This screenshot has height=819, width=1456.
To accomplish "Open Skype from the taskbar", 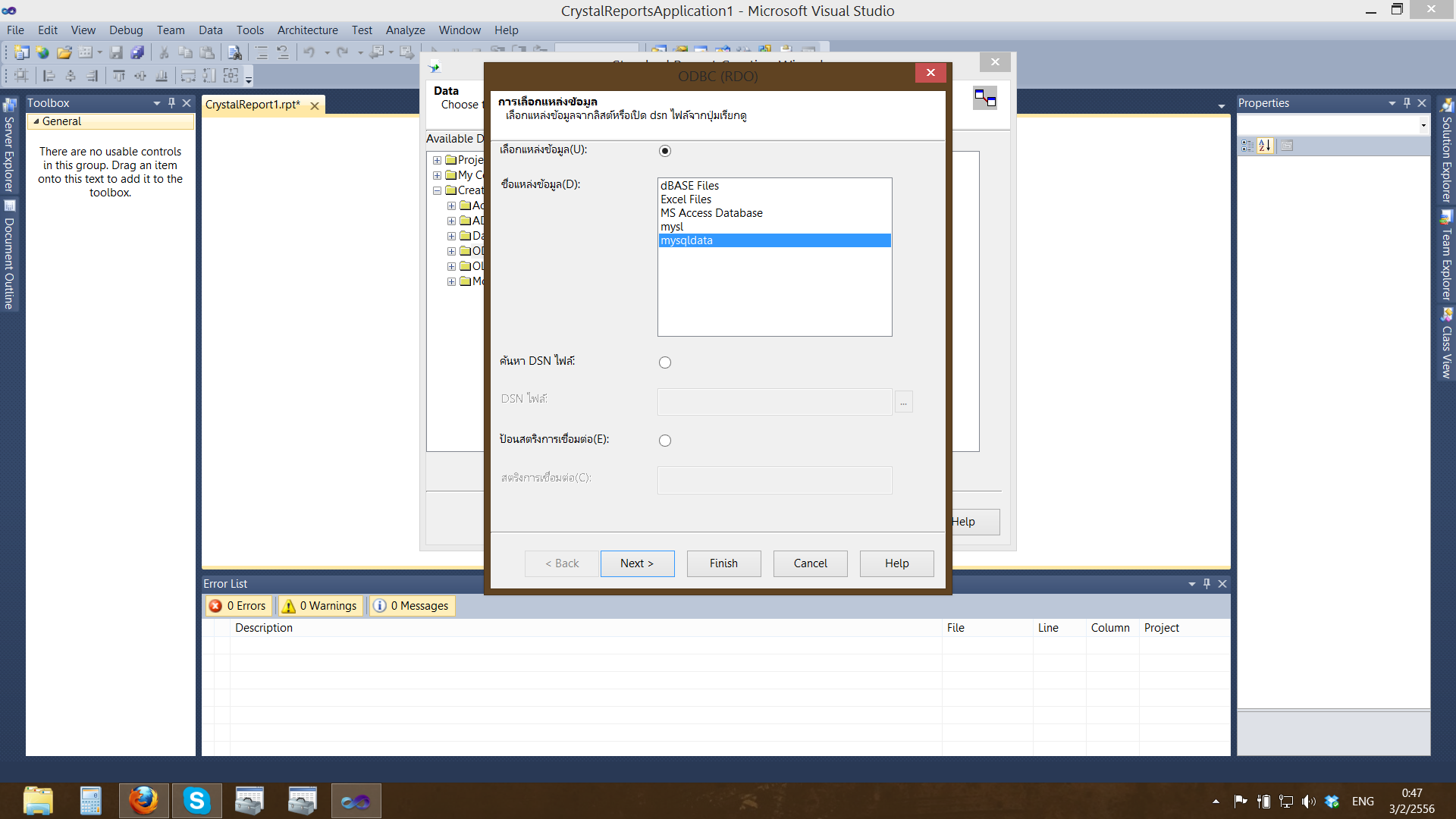I will pyautogui.click(x=197, y=801).
